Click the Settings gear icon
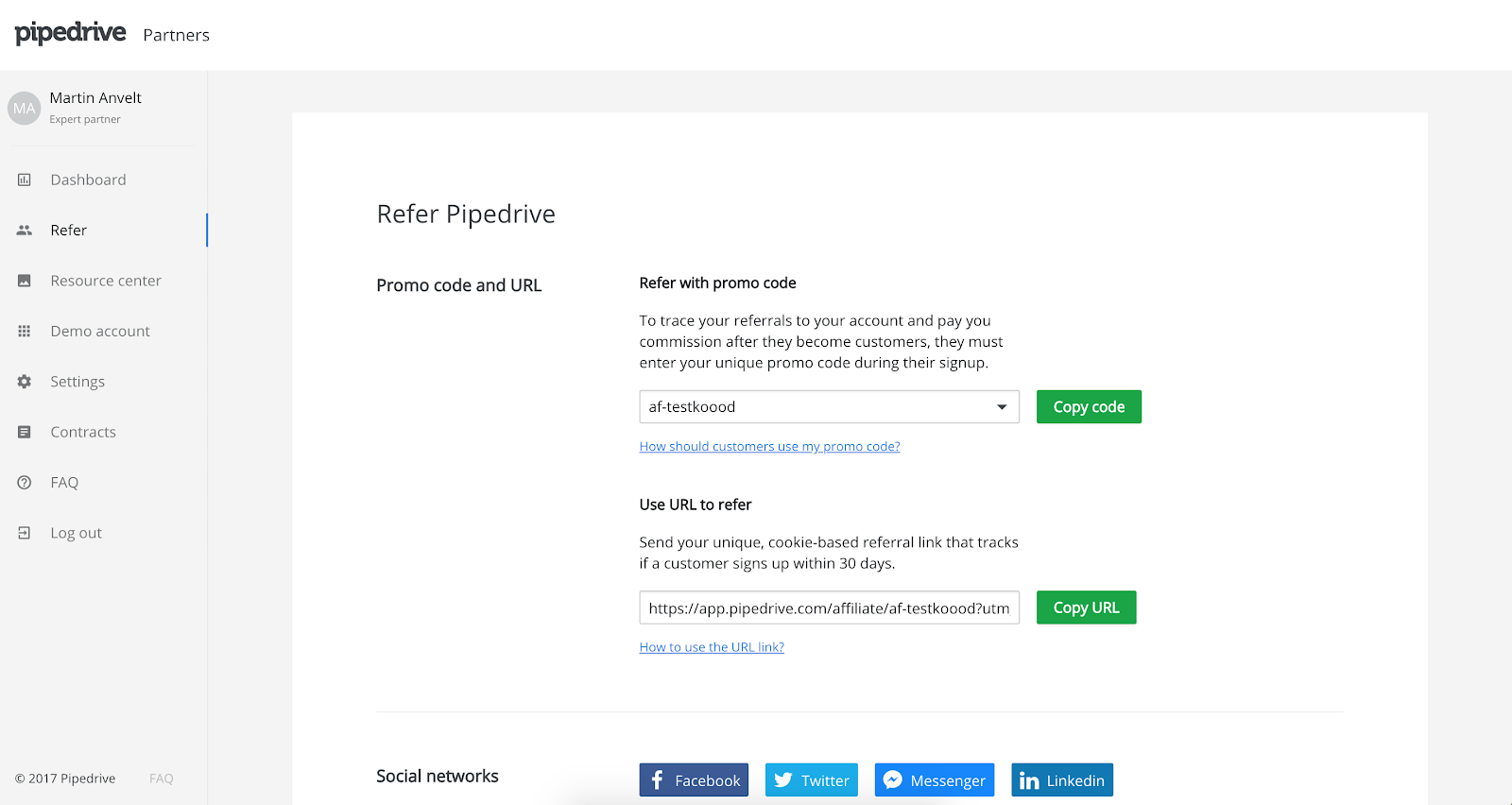 click(x=25, y=382)
